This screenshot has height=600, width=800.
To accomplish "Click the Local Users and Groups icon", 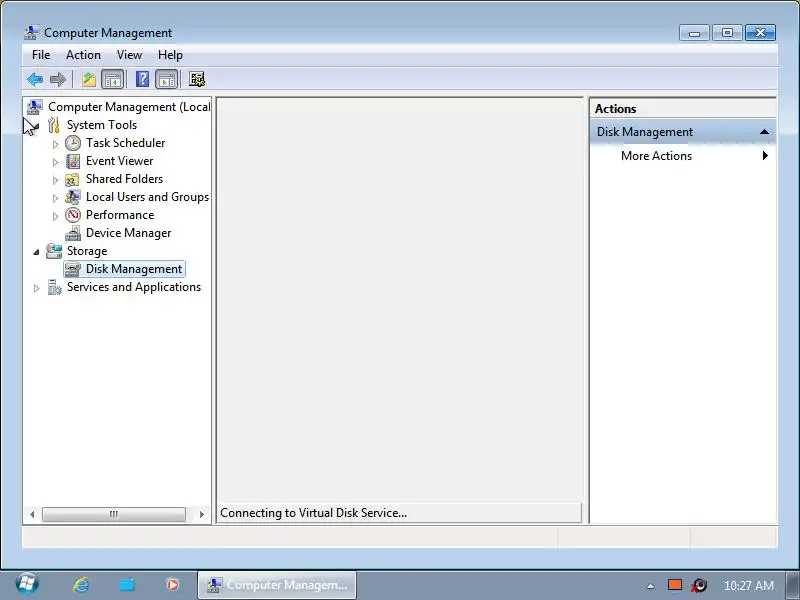I will tap(73, 197).
